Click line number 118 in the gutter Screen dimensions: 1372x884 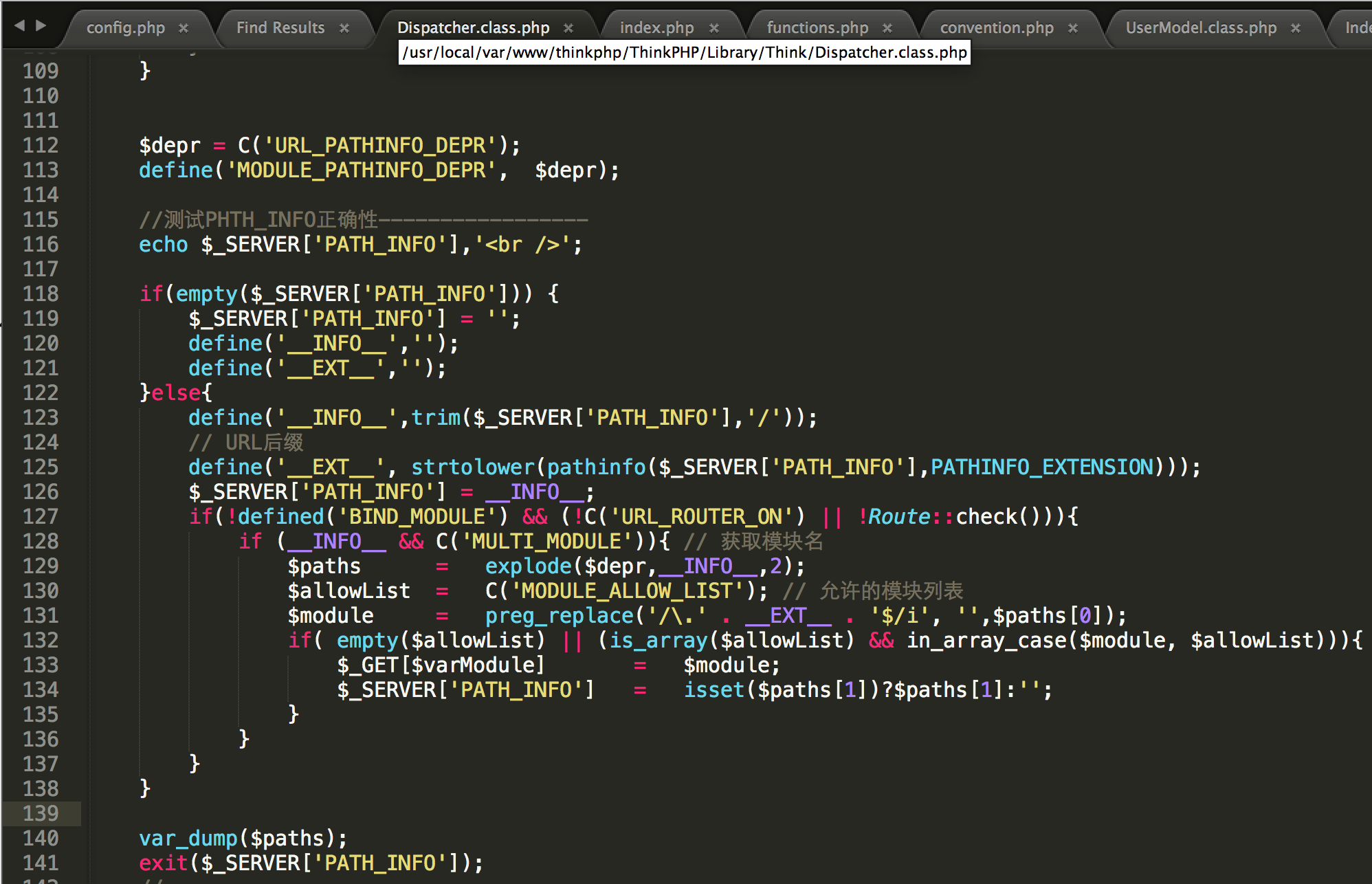(x=41, y=294)
